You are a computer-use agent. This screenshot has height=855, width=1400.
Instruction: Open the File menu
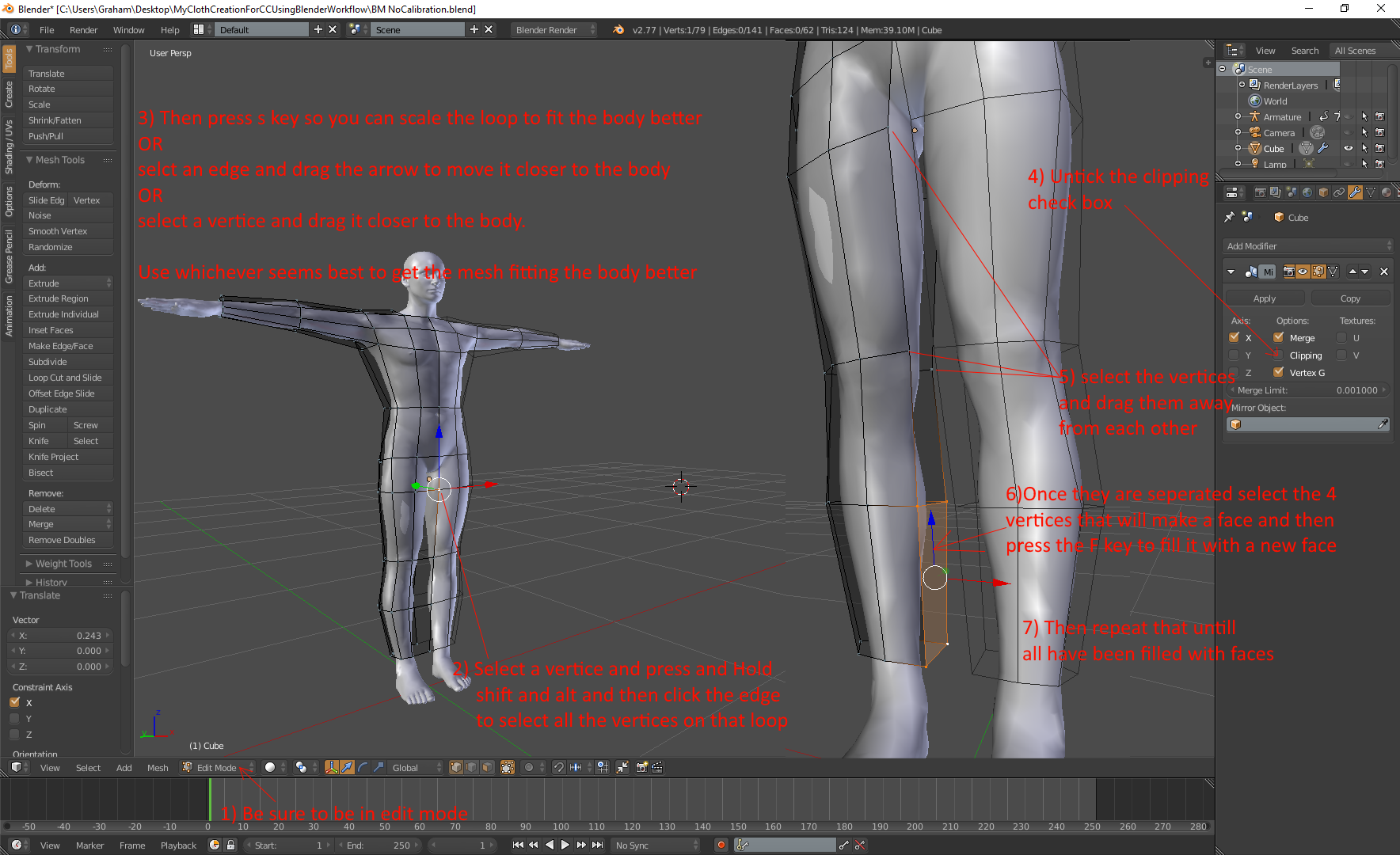(47, 29)
